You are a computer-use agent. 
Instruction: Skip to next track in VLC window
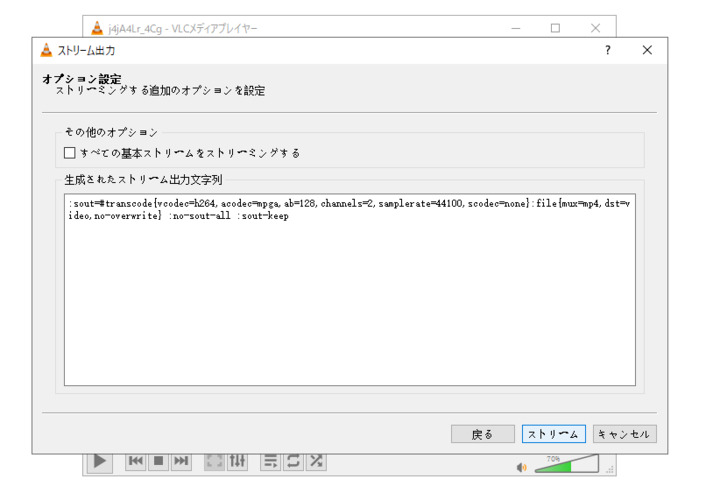(181, 461)
